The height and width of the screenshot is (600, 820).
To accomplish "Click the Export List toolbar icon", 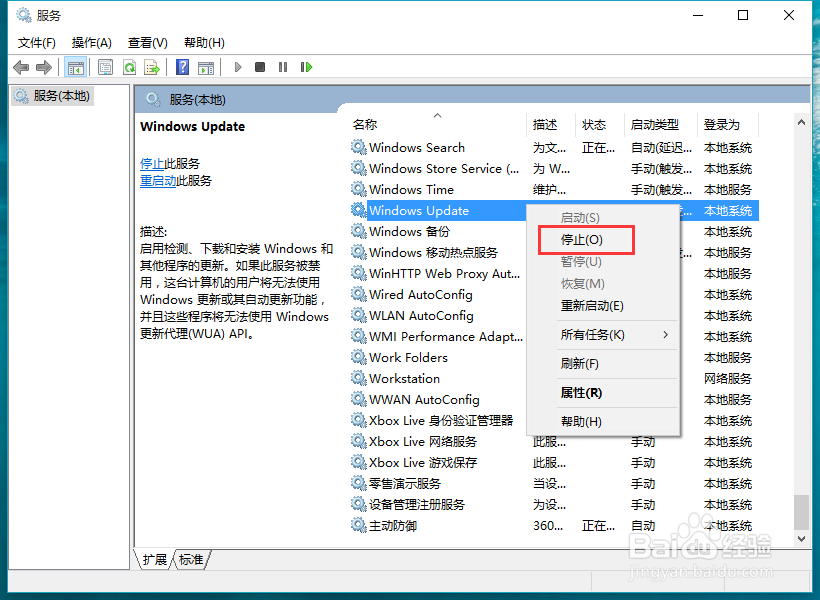I will tap(153, 66).
